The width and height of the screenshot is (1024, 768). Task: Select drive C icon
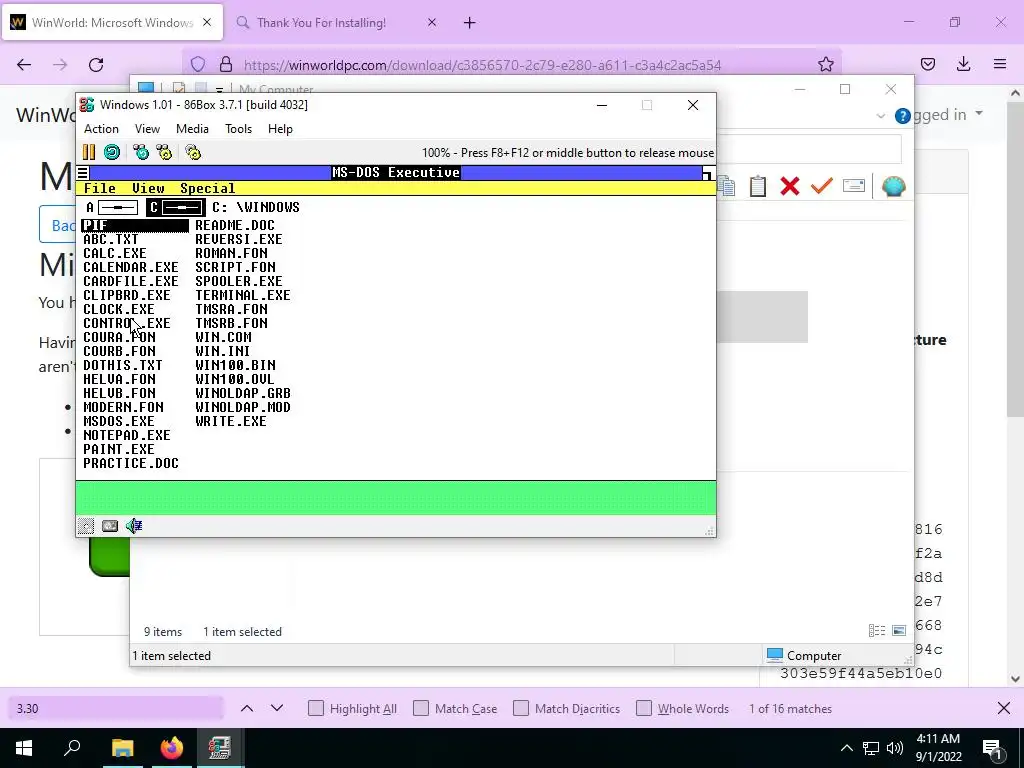tap(175, 208)
